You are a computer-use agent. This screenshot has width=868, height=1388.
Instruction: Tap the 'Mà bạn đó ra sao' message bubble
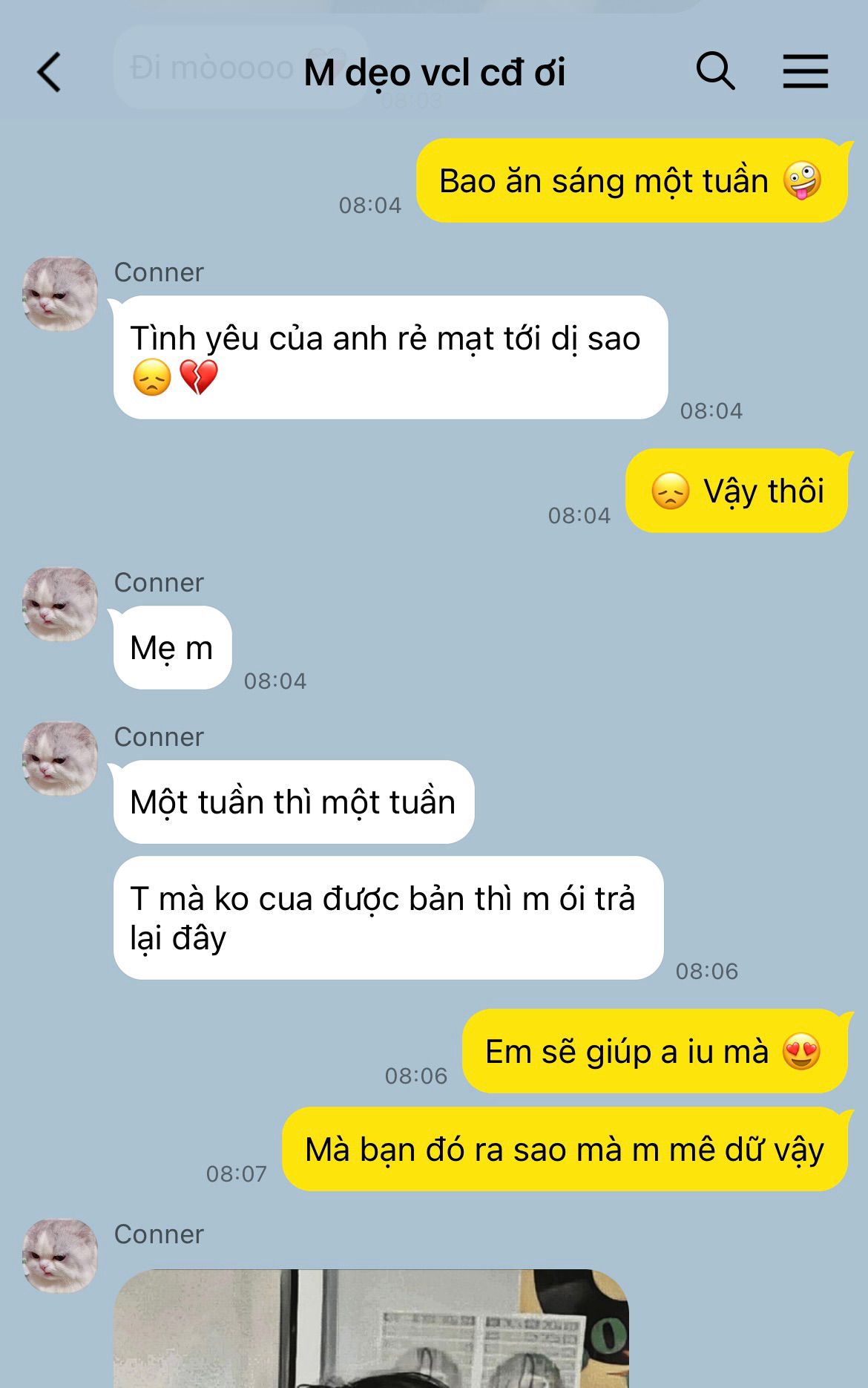tap(565, 1149)
